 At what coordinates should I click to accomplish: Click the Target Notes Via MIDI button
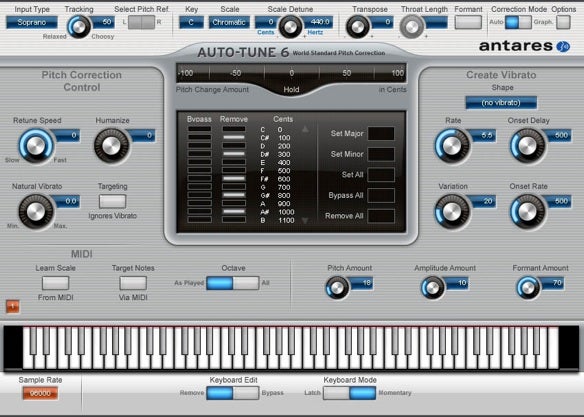coord(133,283)
